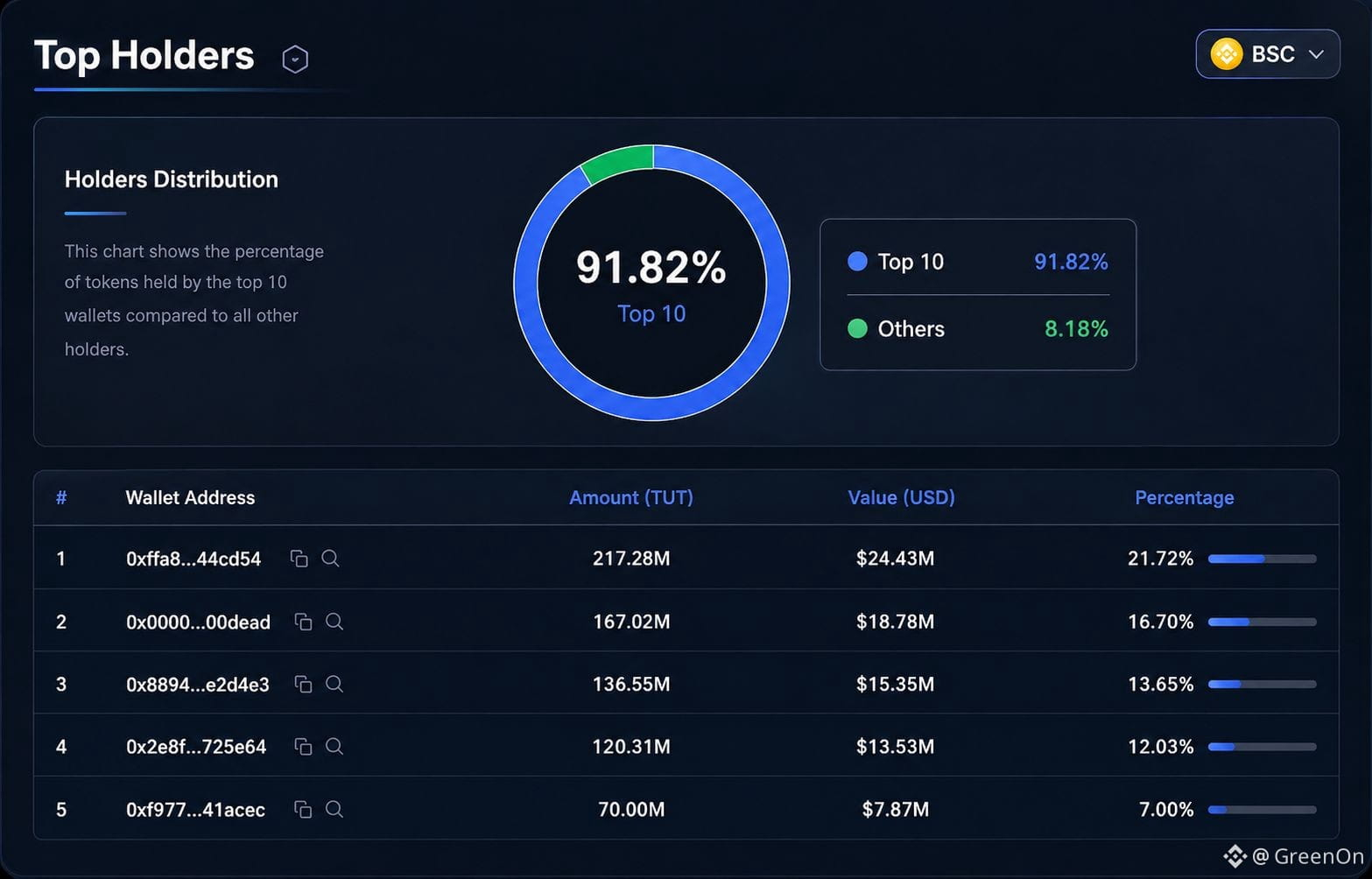Click the 167.02M amount cell
The width and height of the screenshot is (1372, 879).
pyautogui.click(x=631, y=622)
